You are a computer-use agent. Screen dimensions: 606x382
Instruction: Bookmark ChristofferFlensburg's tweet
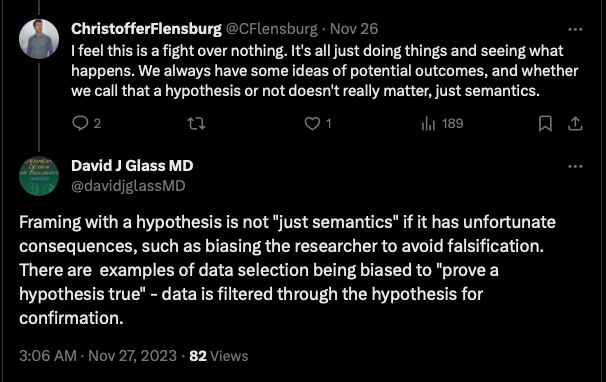[x=545, y=124]
